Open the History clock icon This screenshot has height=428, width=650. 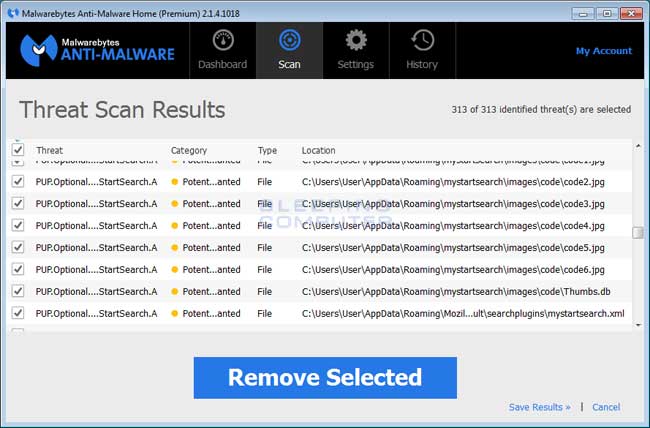tap(422, 40)
